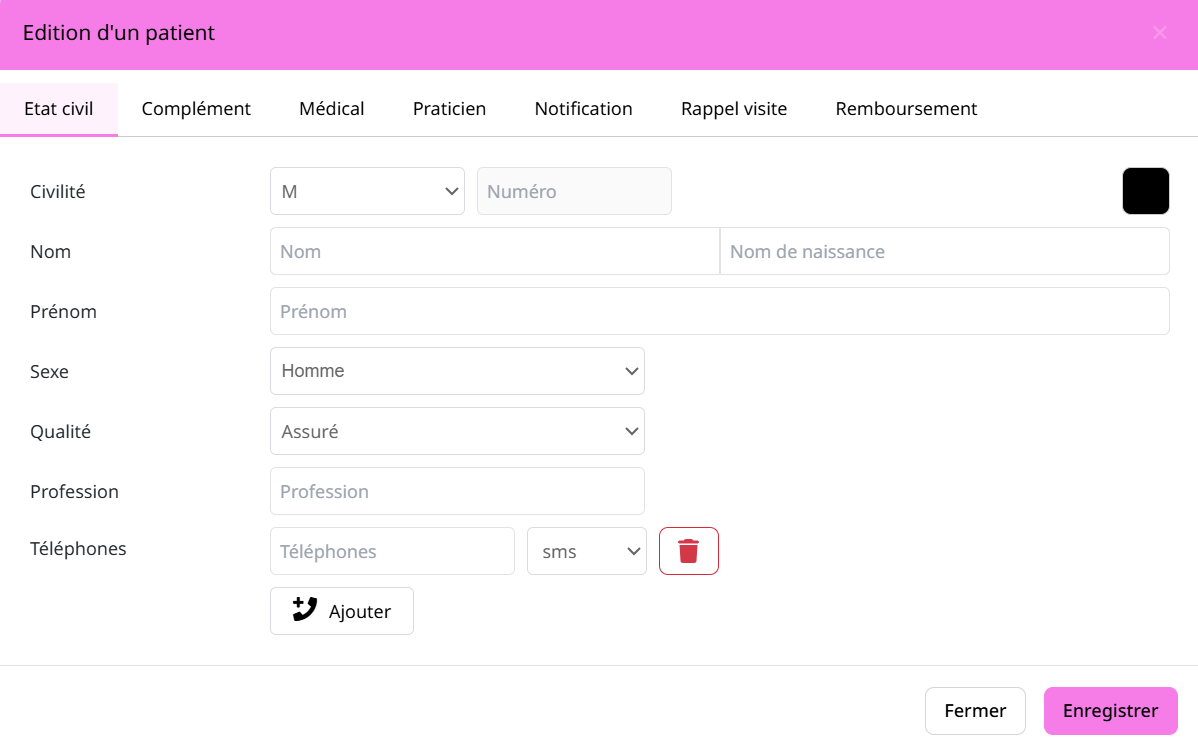1198x748 pixels.
Task: Click the red trash delete phone icon
Action: (x=688, y=551)
